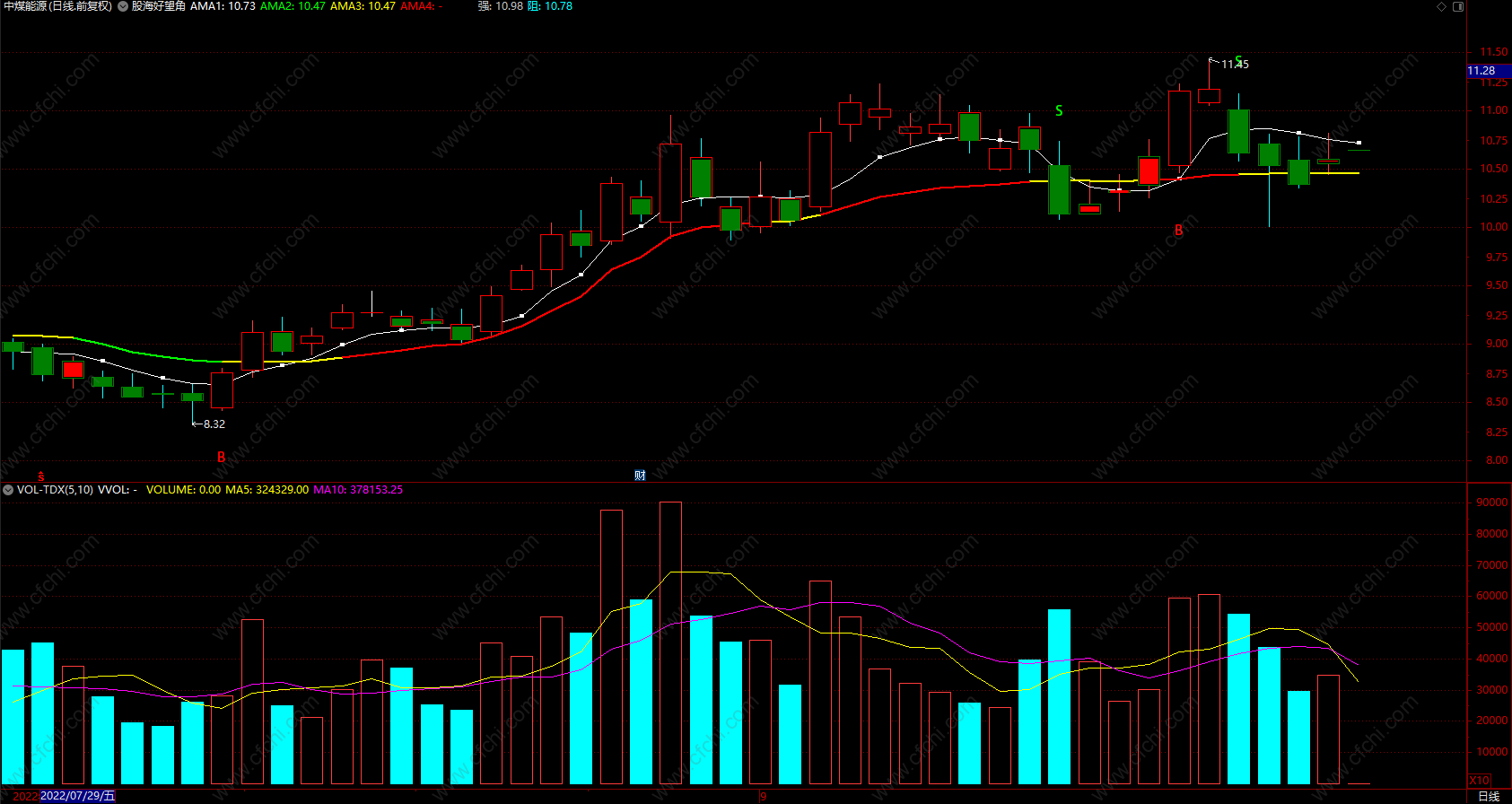Click the highlighted 11.28 price label
The height and width of the screenshot is (804, 1512).
(1489, 71)
